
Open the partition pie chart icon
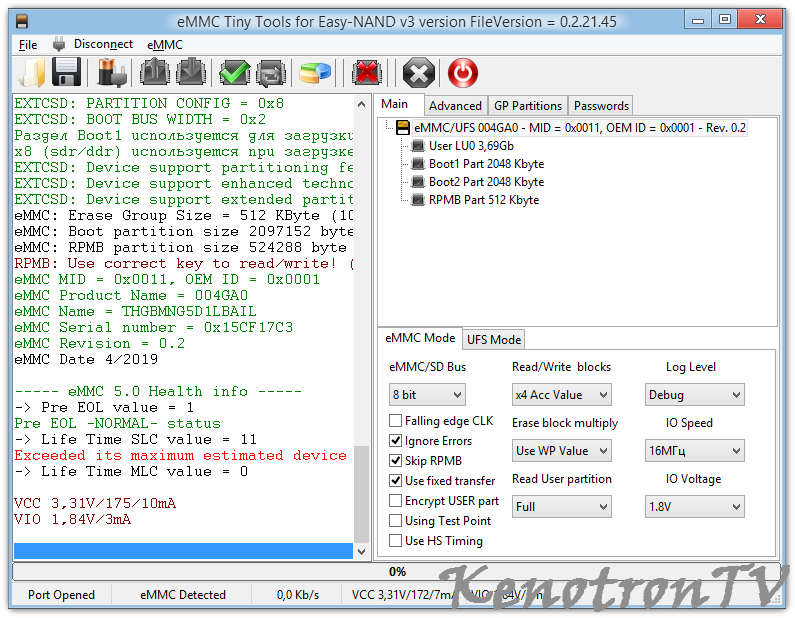[x=315, y=72]
